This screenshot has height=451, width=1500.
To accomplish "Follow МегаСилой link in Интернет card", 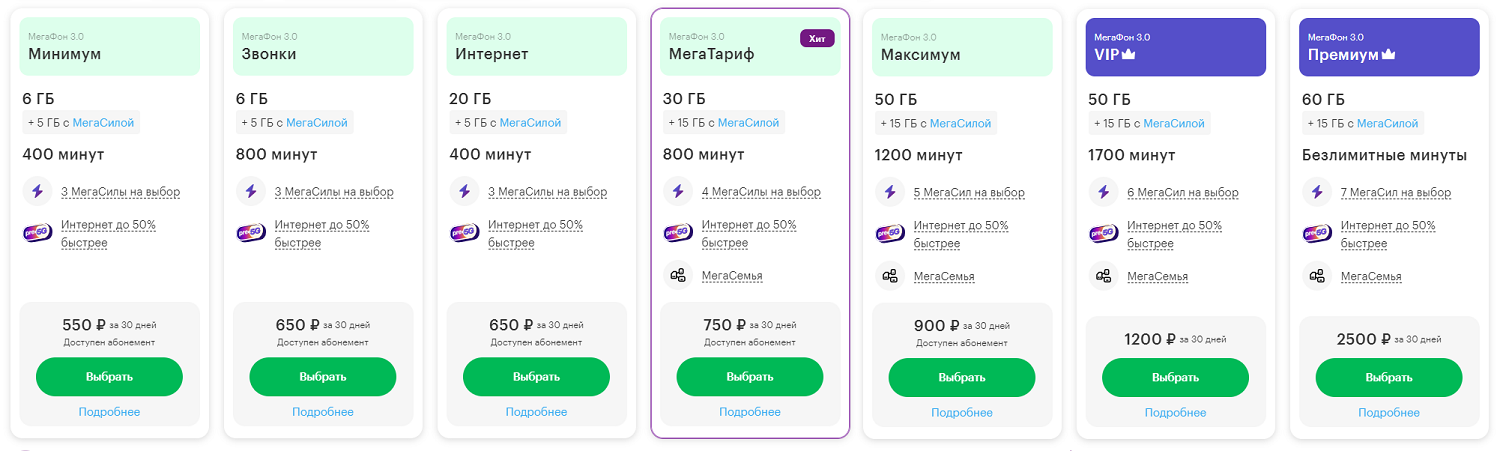I will [x=530, y=123].
